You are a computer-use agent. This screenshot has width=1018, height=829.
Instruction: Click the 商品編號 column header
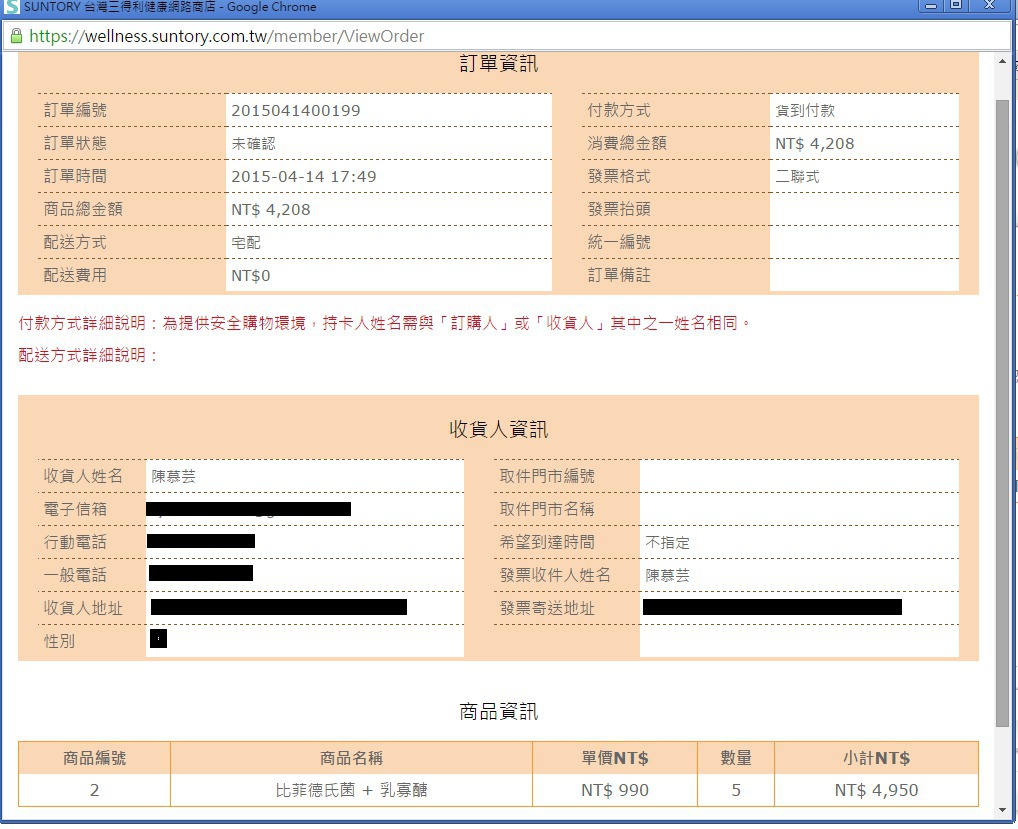94,758
